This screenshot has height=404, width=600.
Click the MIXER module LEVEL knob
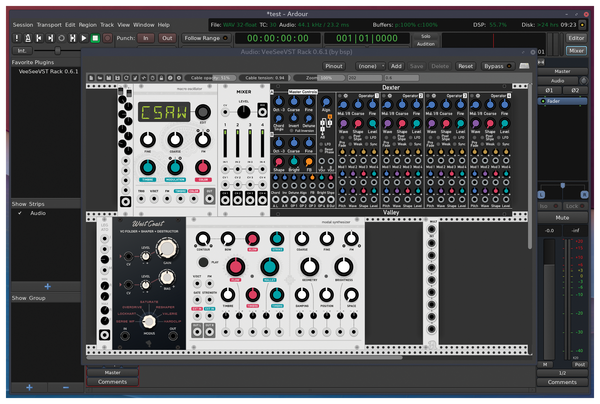coord(243,112)
